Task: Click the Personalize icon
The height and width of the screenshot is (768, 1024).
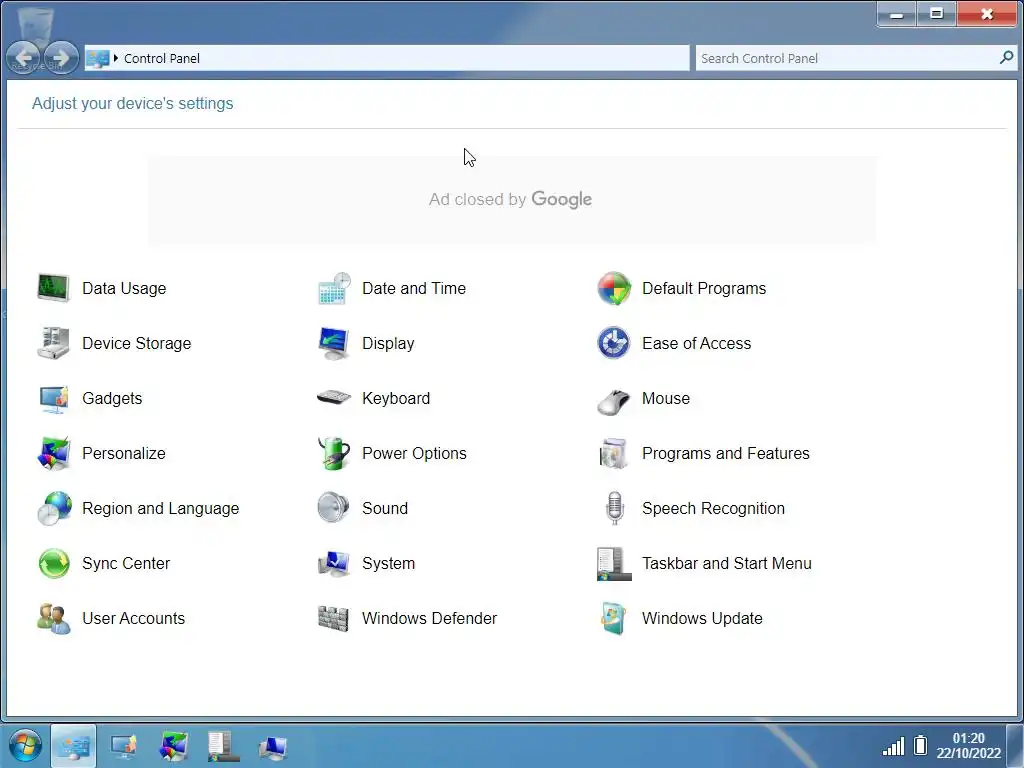Action: point(54,453)
